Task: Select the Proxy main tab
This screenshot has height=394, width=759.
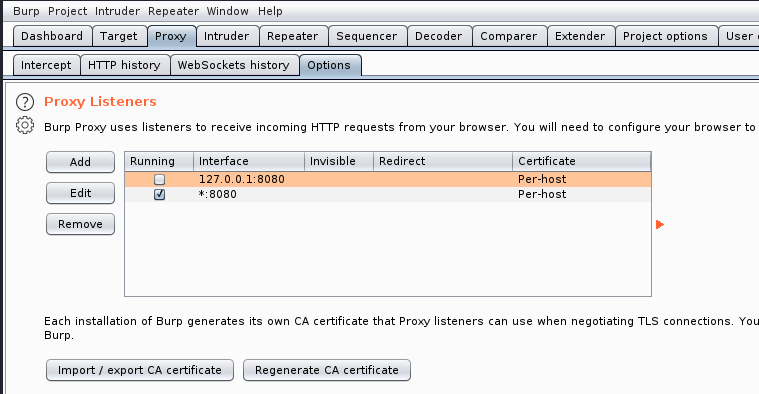Action: 171,36
